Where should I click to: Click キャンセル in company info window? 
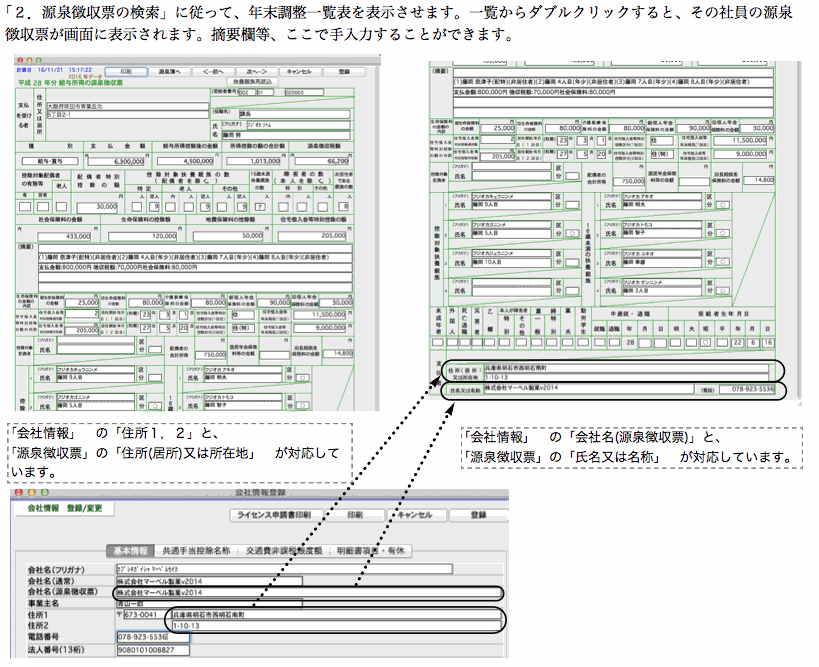coord(413,516)
